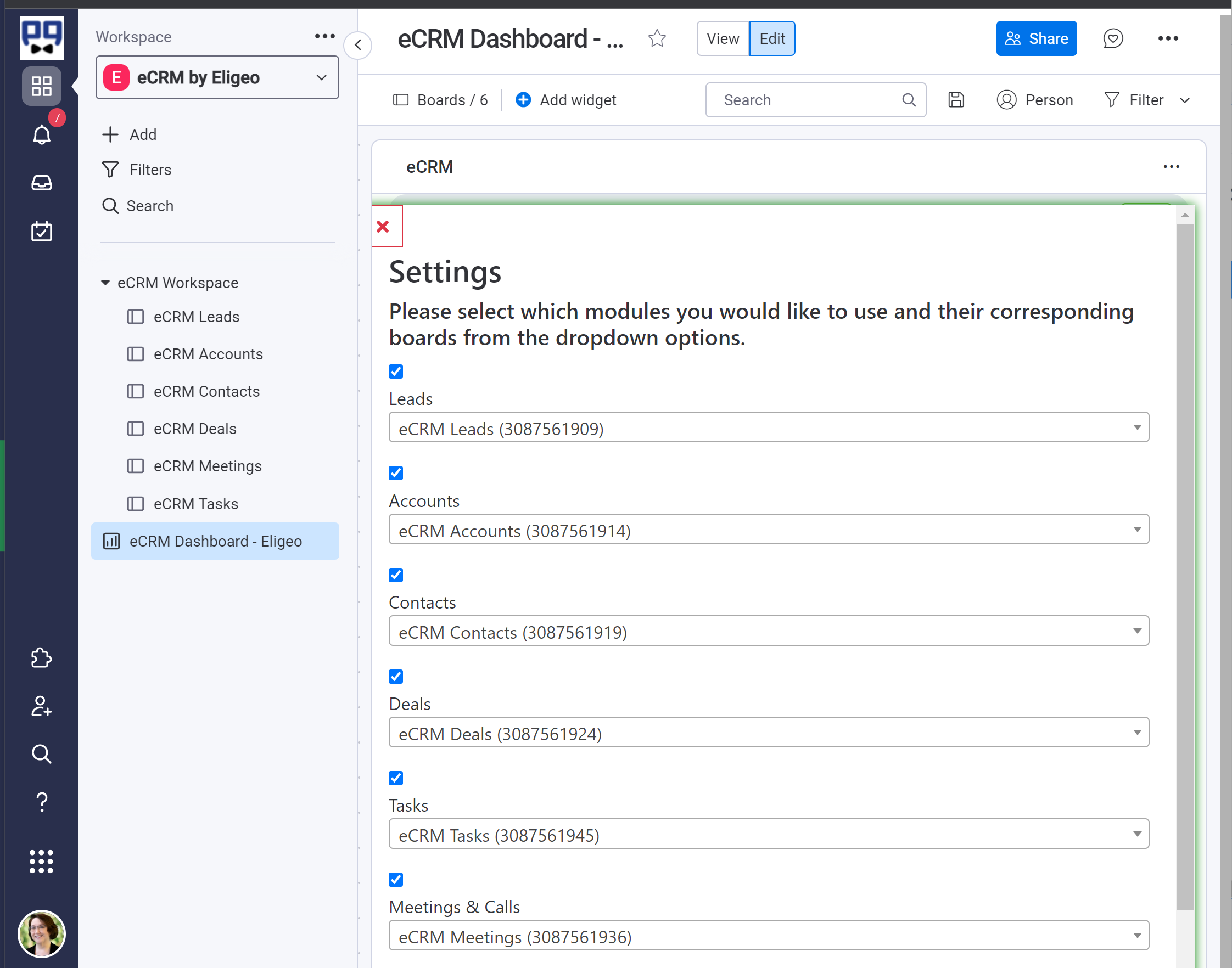Screen dimensions: 1232x968
Task: Click the dashboard grid icon in sidebar
Action: tap(41, 85)
